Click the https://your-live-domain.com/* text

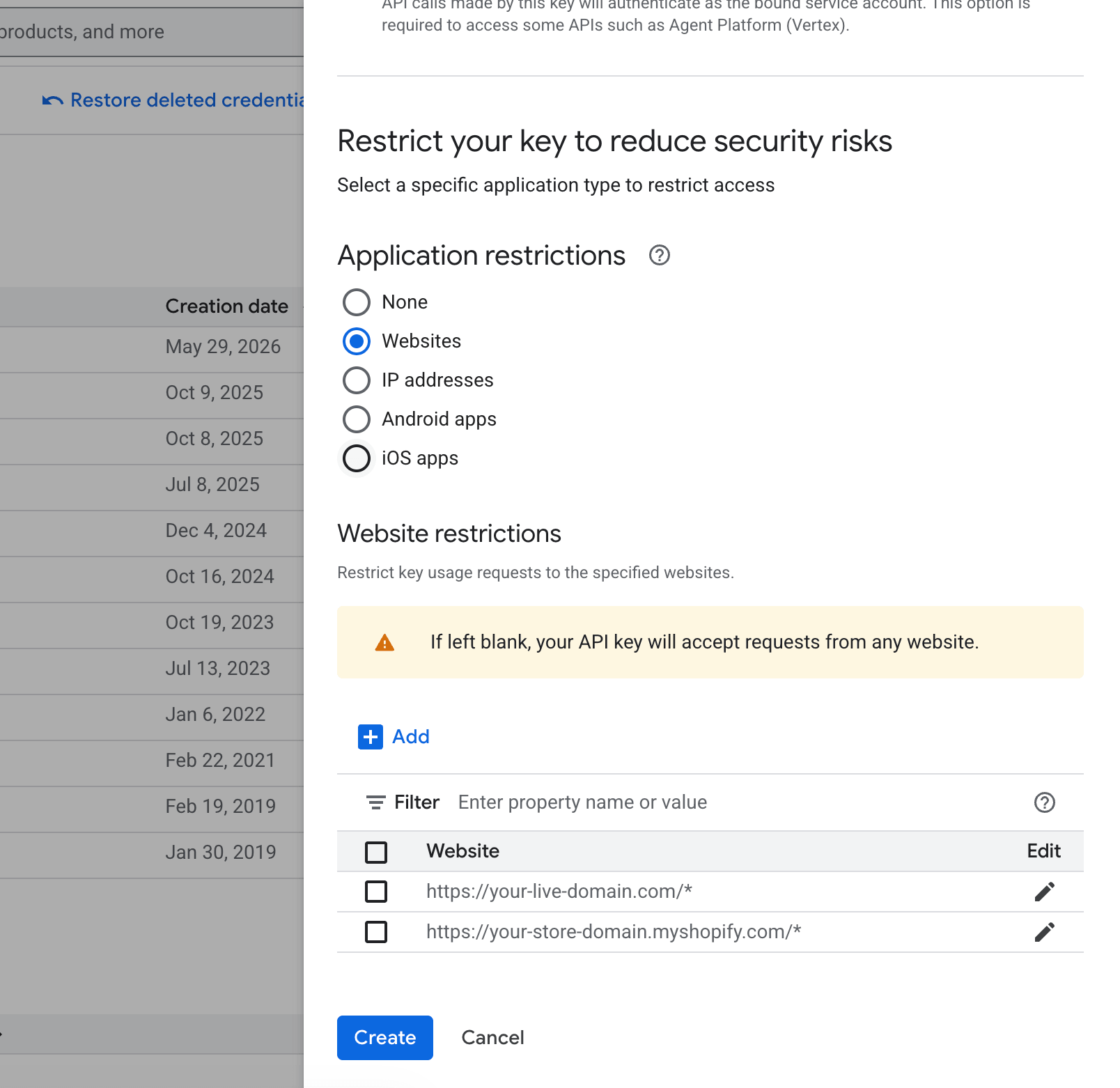pyautogui.click(x=559, y=892)
